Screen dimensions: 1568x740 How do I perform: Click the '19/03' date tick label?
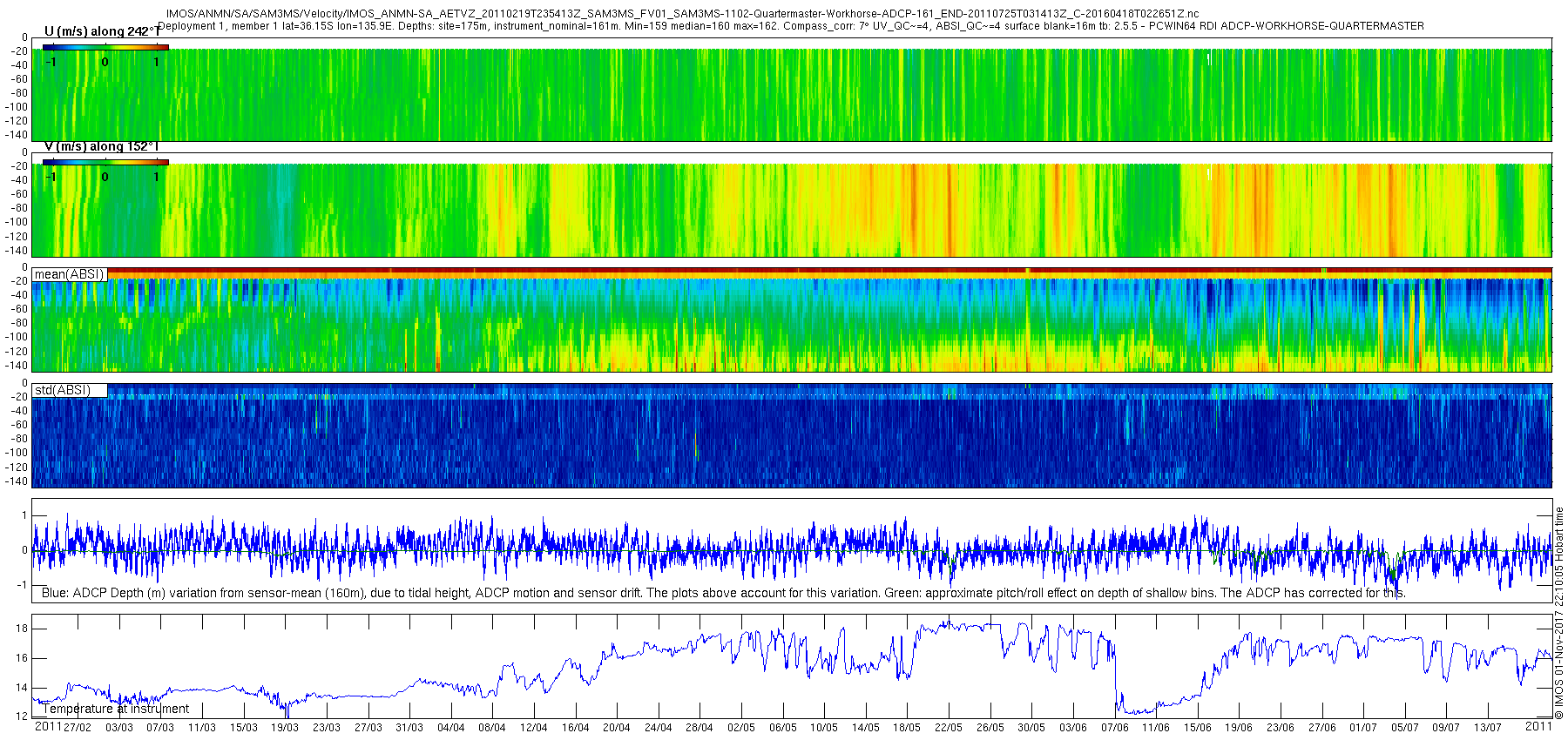click(x=285, y=728)
